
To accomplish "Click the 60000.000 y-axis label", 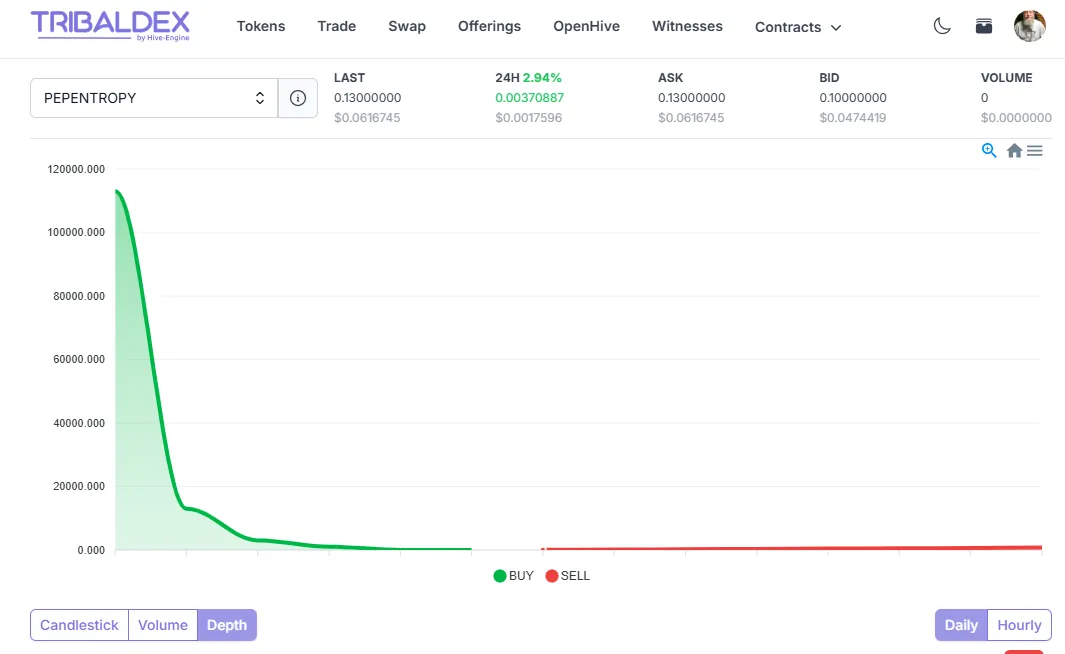I will (79, 359).
